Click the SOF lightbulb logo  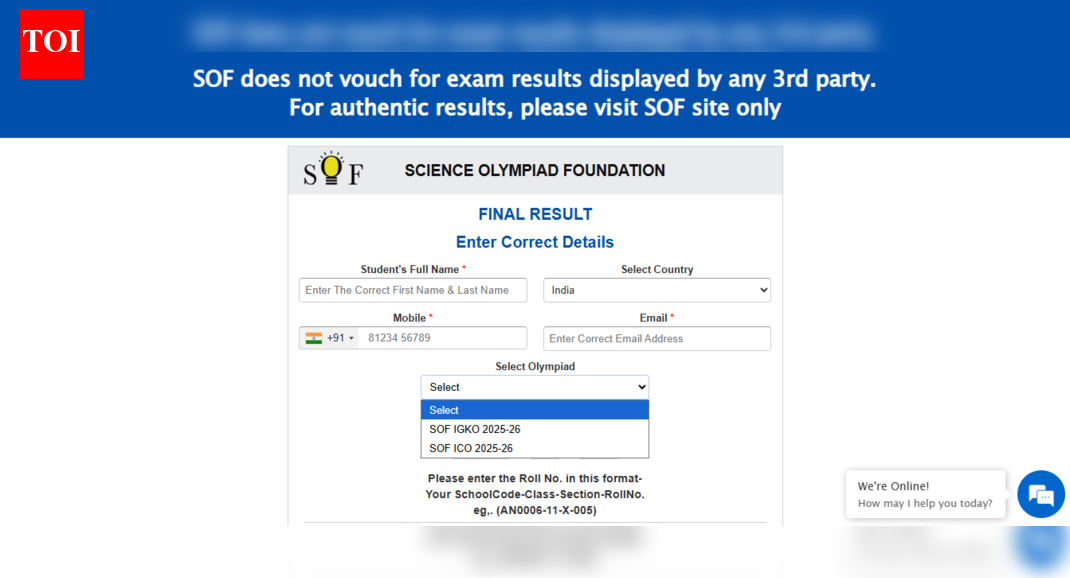point(330,170)
